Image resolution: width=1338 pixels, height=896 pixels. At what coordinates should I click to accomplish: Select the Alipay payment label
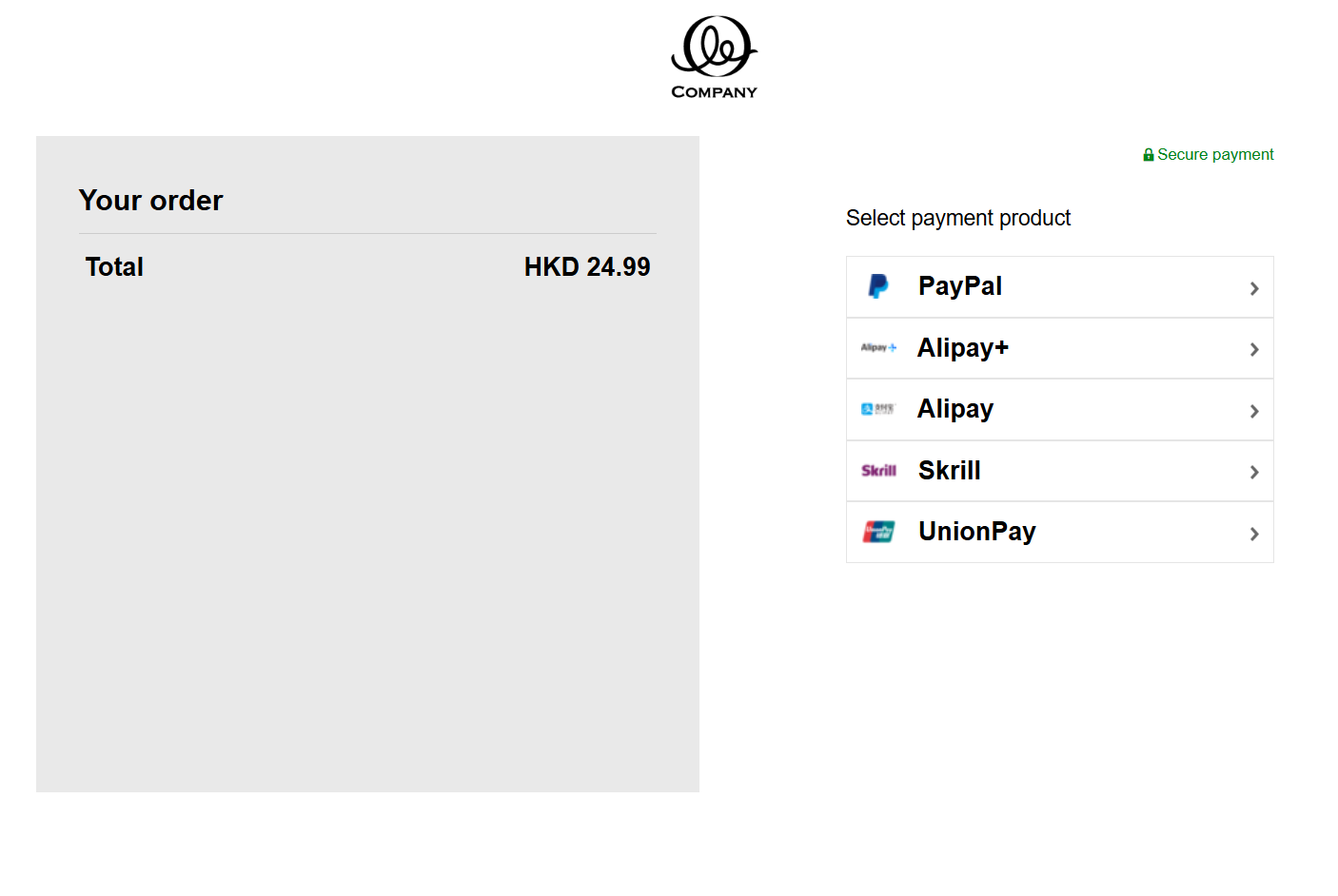click(x=955, y=409)
